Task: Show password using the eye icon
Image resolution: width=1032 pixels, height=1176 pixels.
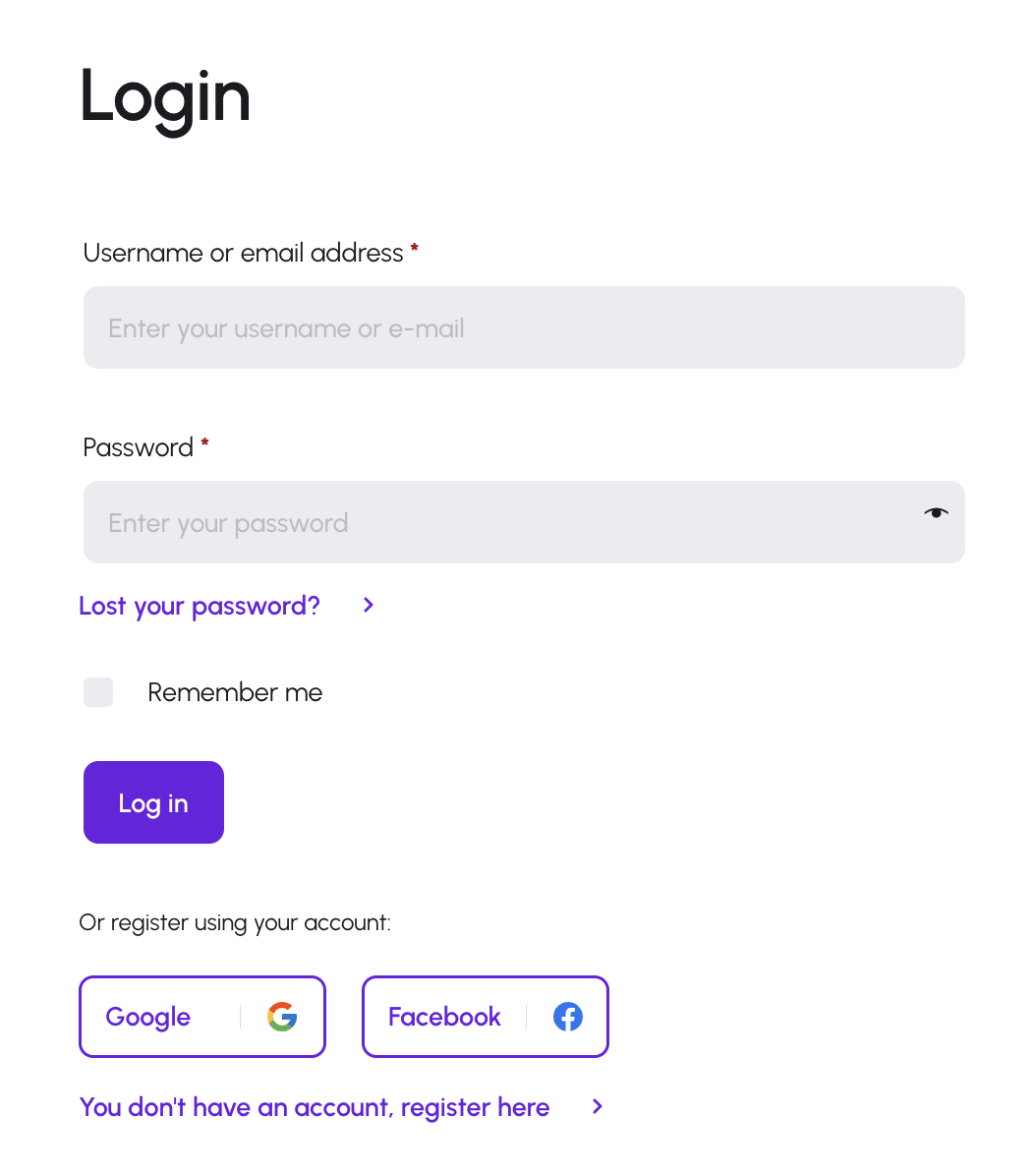Action: pos(936,512)
